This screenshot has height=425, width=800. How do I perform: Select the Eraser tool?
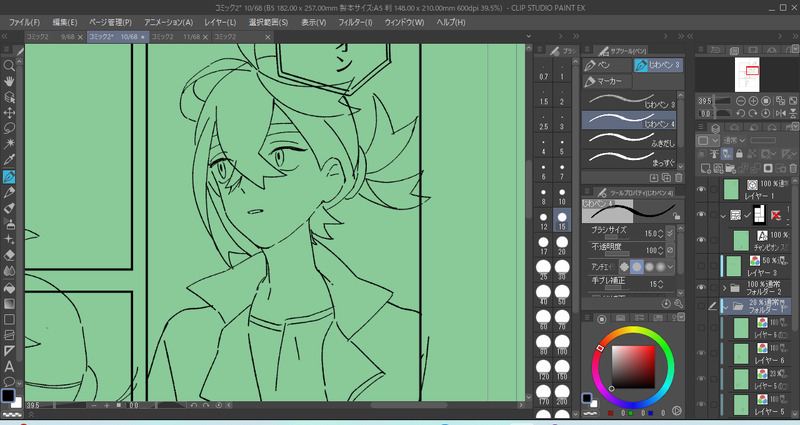tap(9, 255)
